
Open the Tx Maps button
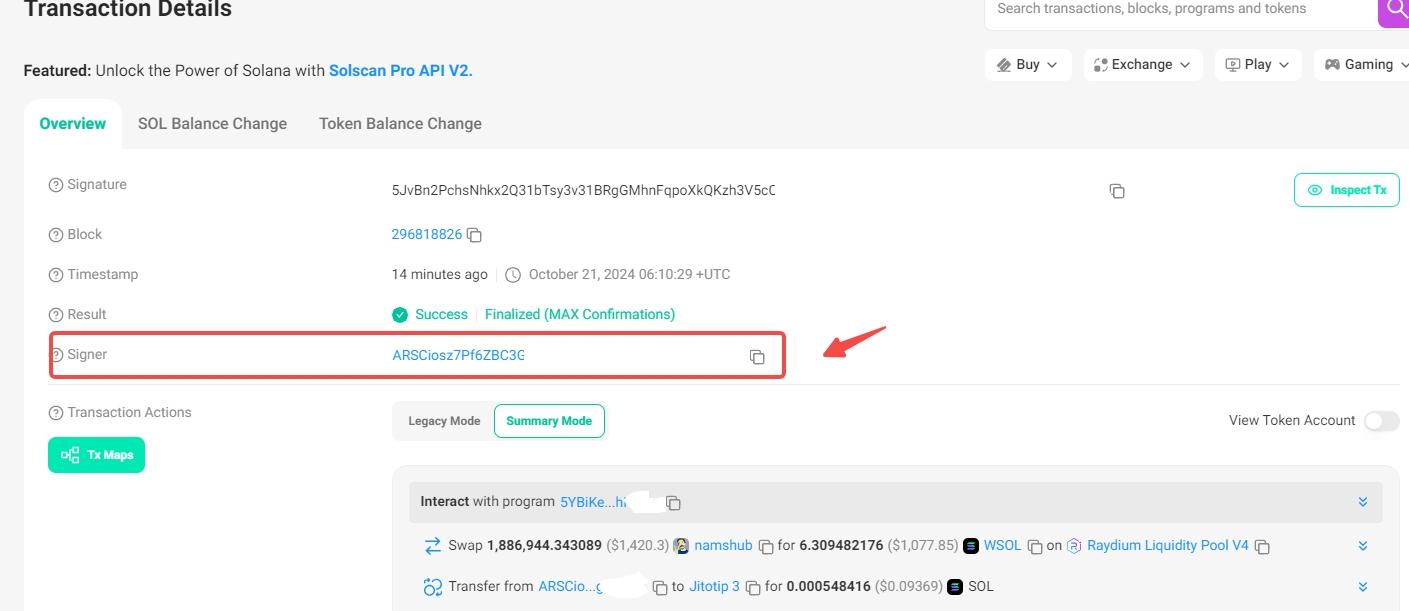coord(97,455)
